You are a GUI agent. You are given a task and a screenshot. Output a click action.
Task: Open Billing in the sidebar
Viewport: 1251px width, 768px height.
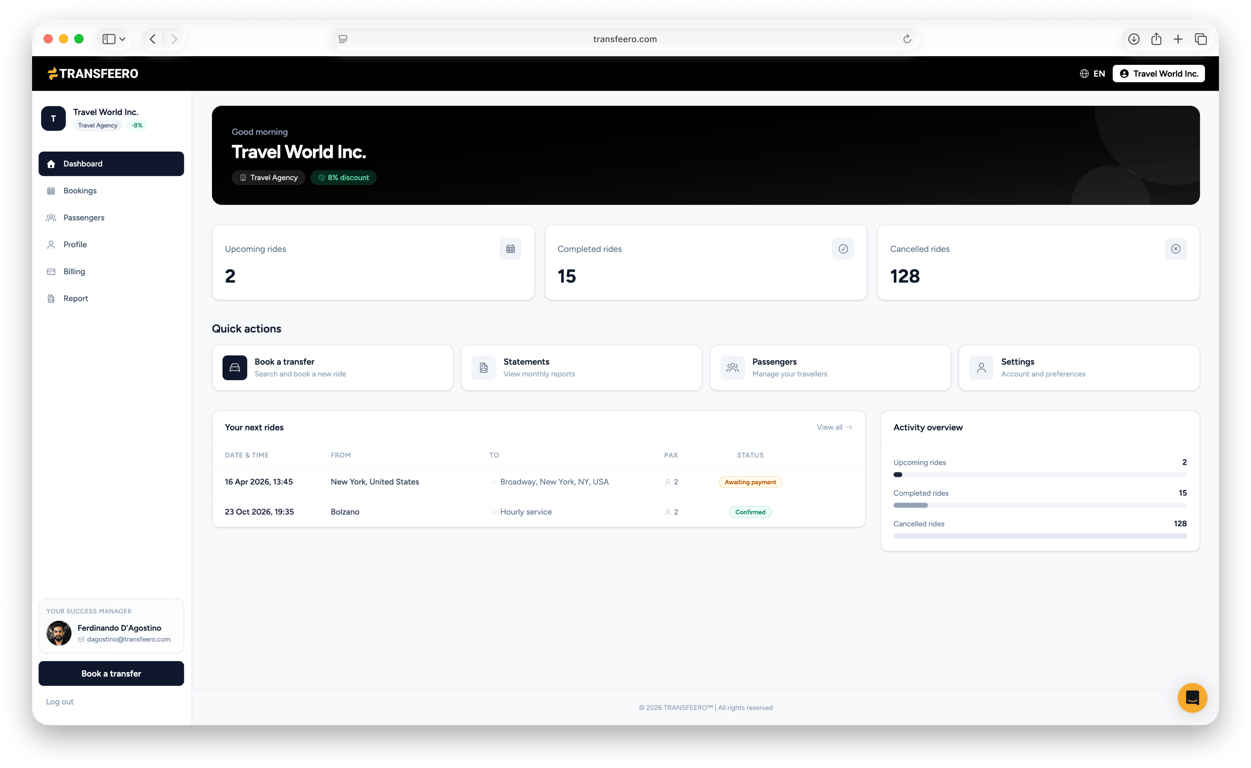click(111, 272)
